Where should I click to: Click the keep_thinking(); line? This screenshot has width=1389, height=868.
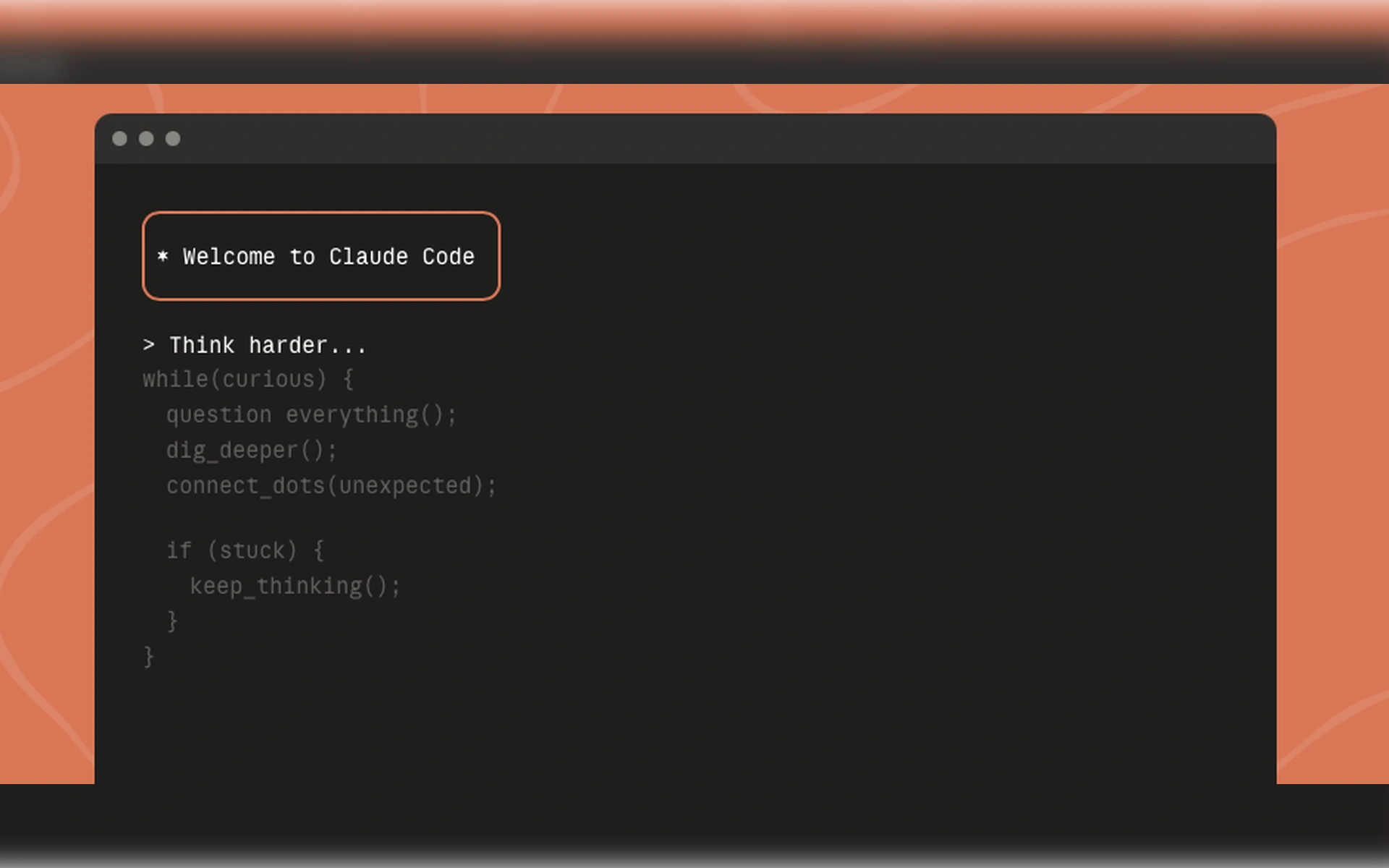(x=294, y=586)
